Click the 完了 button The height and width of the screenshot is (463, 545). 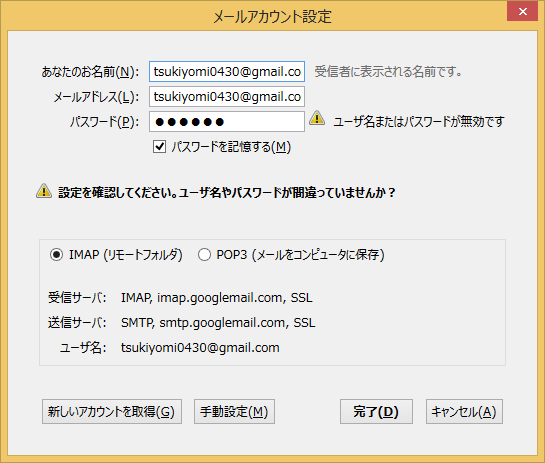[x=376, y=412]
